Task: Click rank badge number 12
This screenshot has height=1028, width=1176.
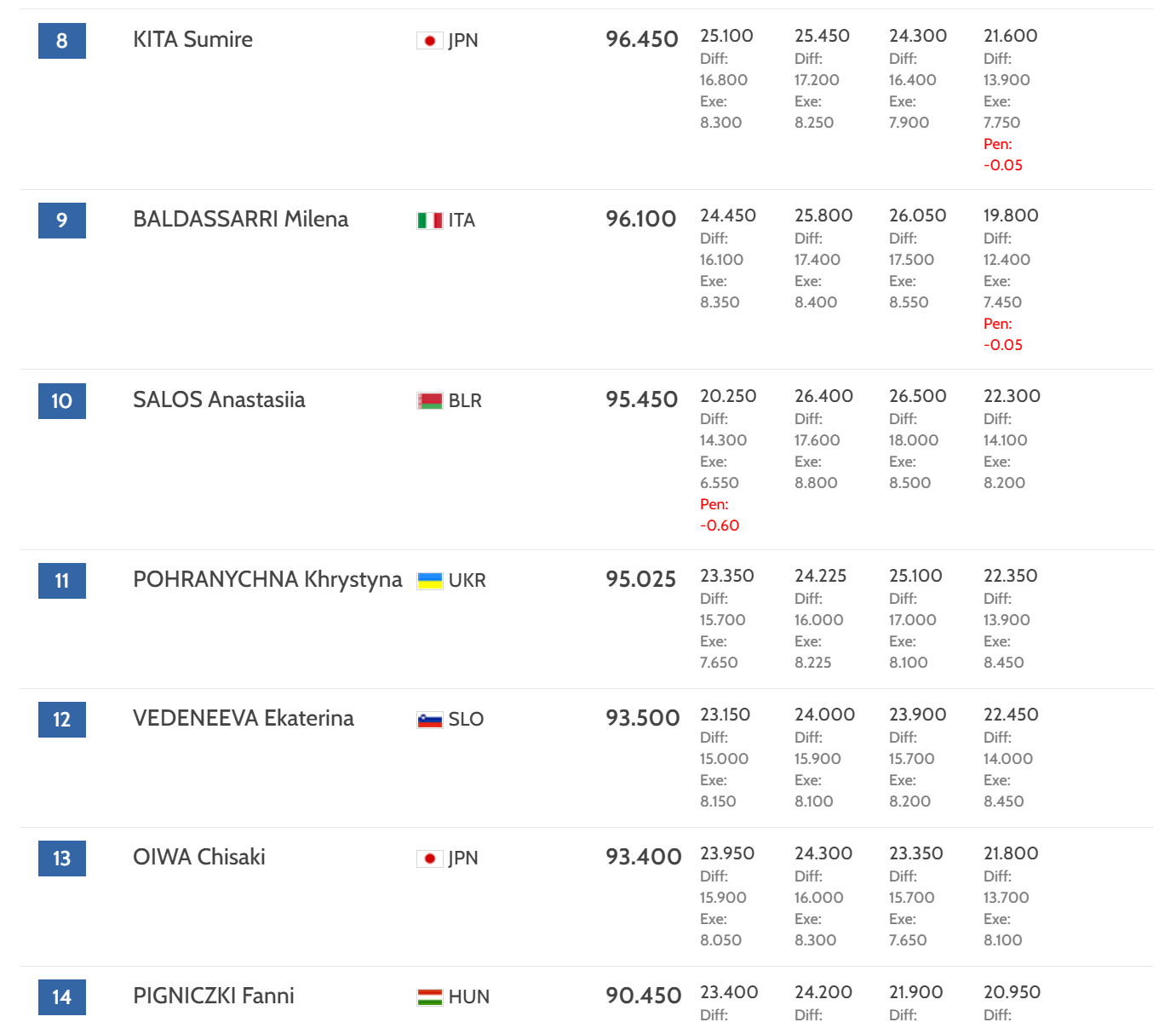Action: coord(62,720)
